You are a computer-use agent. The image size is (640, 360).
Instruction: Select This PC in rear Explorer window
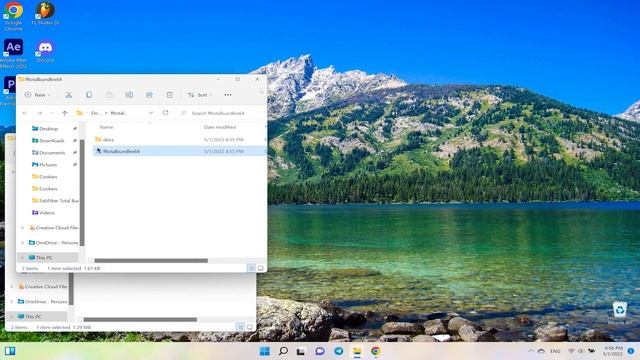coord(33,317)
